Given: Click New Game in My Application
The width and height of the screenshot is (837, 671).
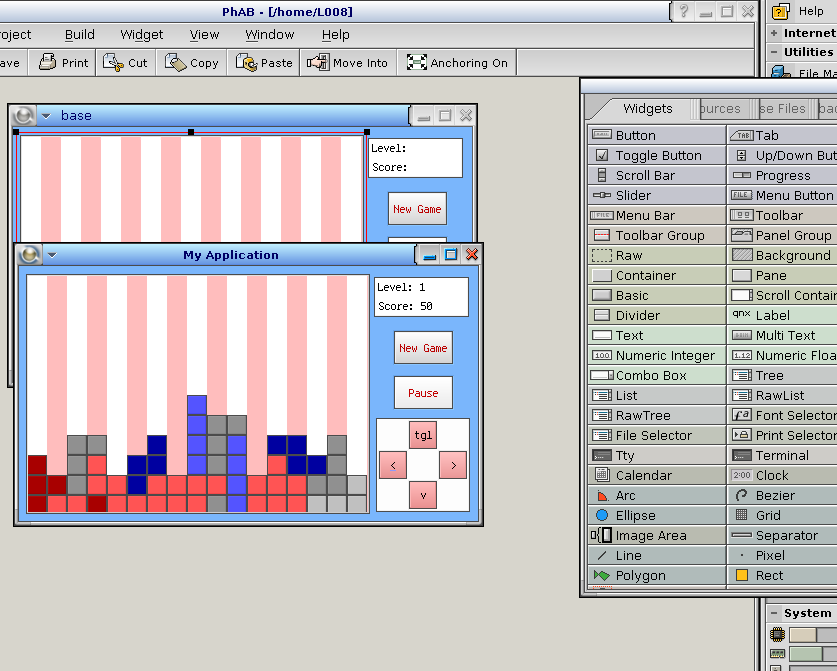Looking at the screenshot, I should point(423,348).
